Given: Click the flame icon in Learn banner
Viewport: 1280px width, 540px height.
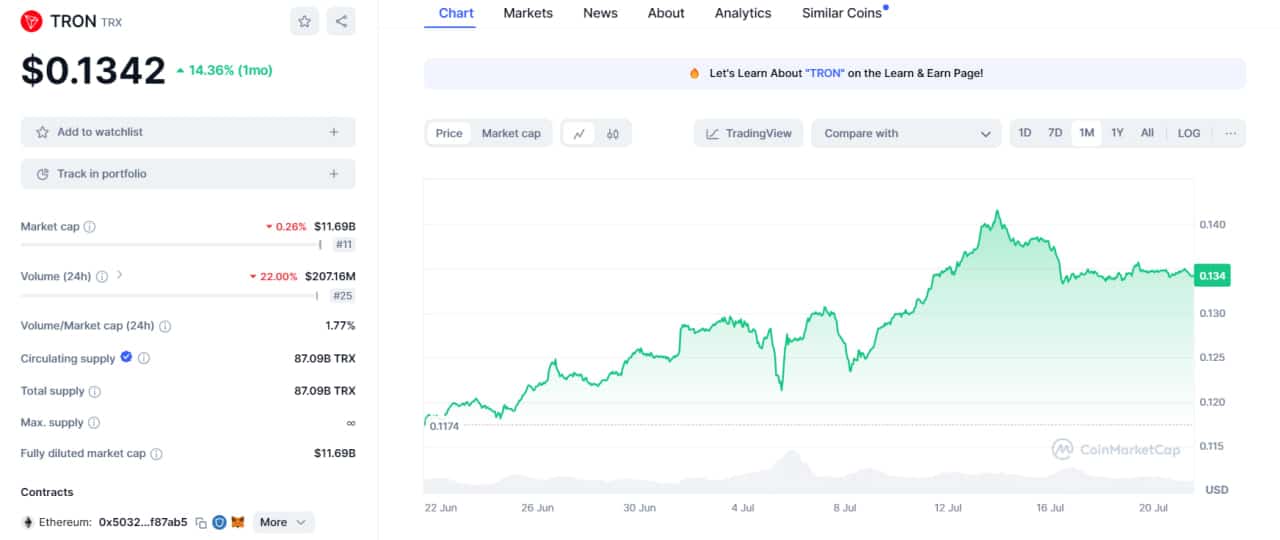Looking at the screenshot, I should pos(694,73).
